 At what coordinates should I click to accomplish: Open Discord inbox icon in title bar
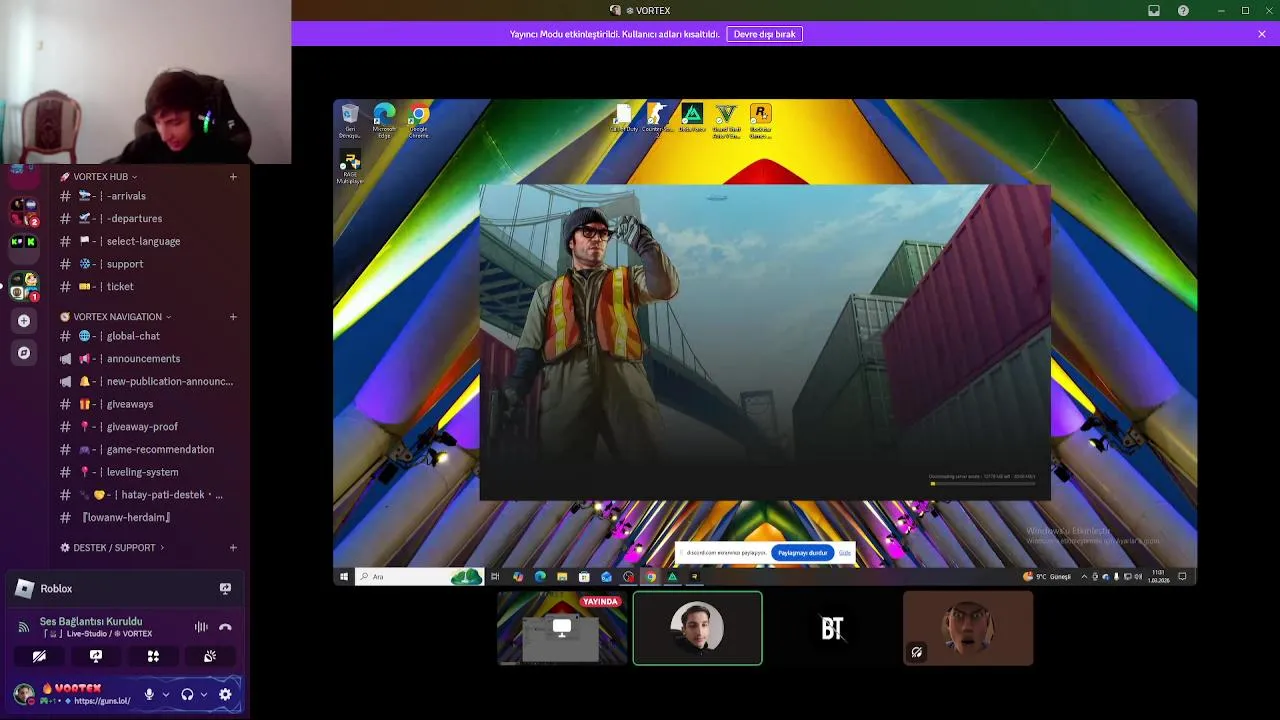pyautogui.click(x=1154, y=11)
